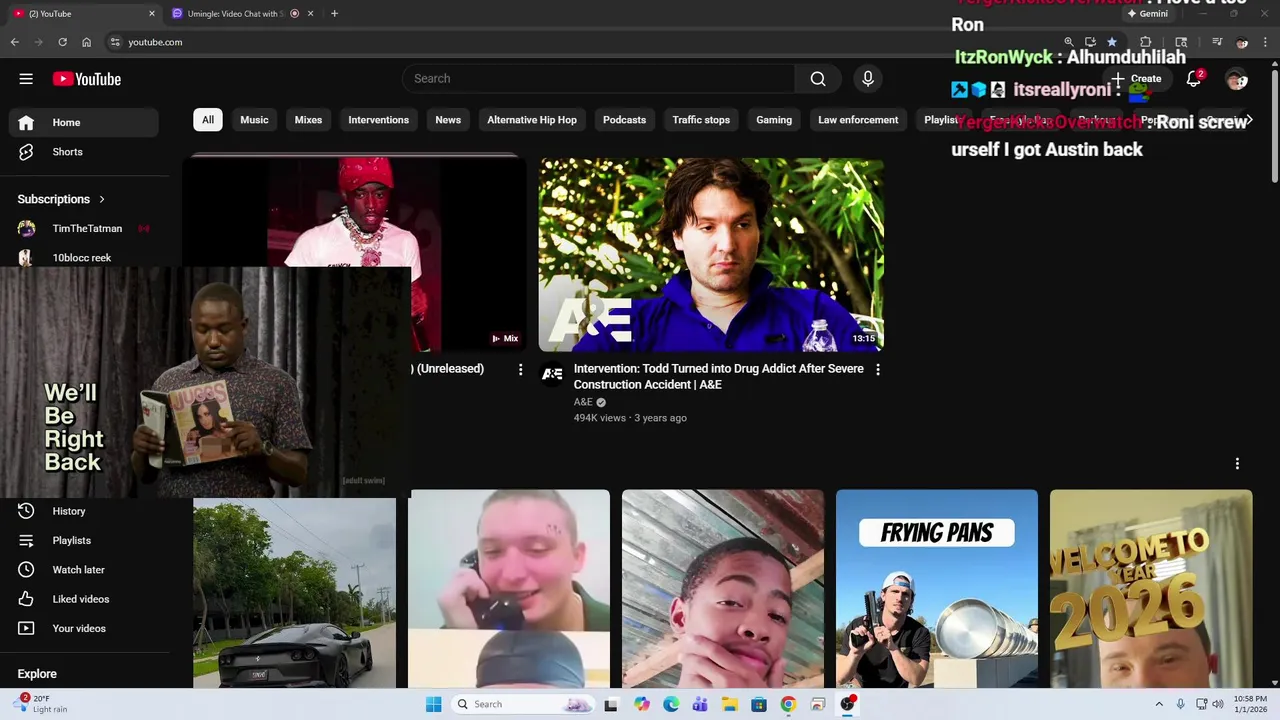Go to Home in the sidebar

(x=84, y=122)
